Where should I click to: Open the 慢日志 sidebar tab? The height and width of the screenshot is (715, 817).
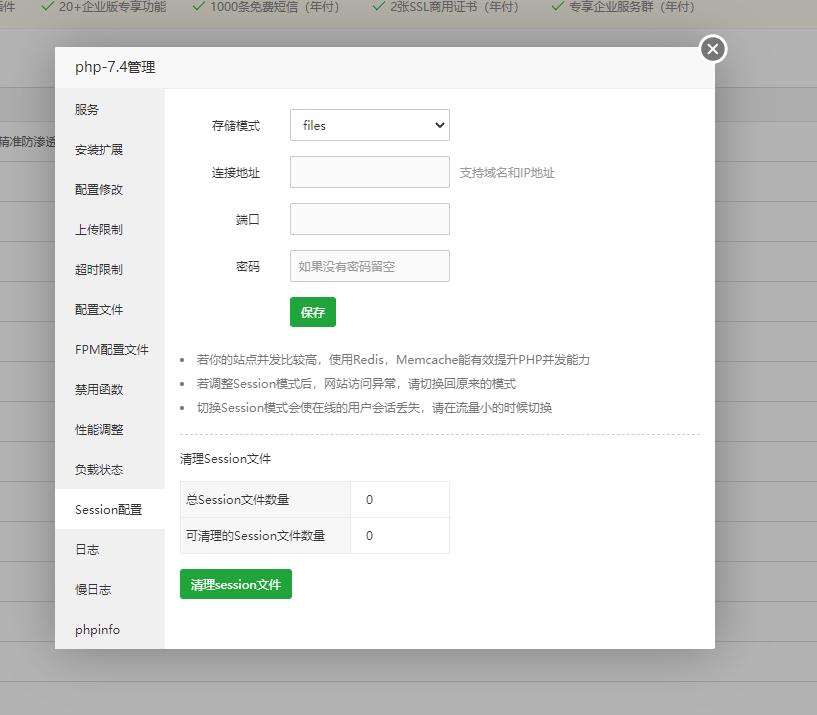point(109,589)
